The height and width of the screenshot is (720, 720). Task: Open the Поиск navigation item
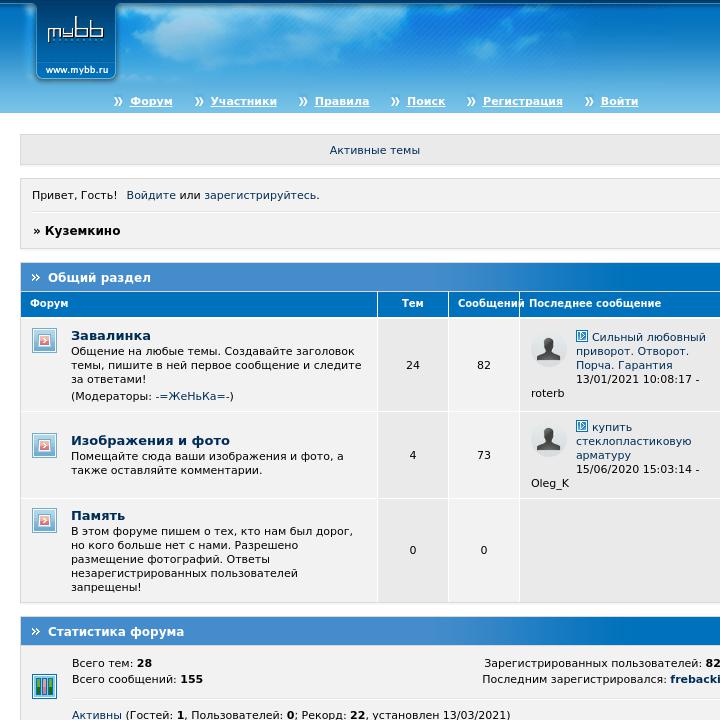(x=426, y=101)
